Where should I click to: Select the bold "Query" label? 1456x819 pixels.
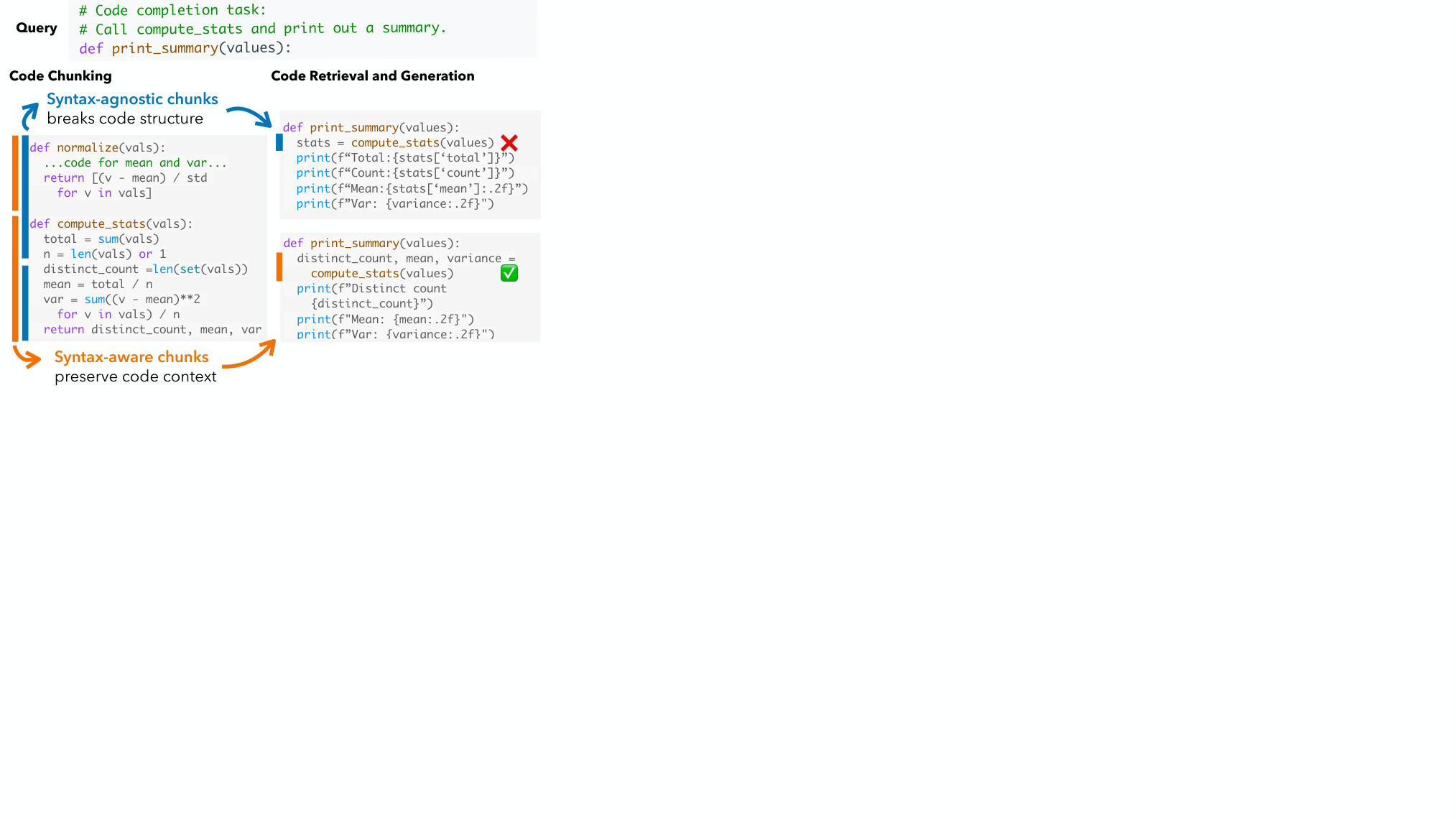pyautogui.click(x=37, y=28)
